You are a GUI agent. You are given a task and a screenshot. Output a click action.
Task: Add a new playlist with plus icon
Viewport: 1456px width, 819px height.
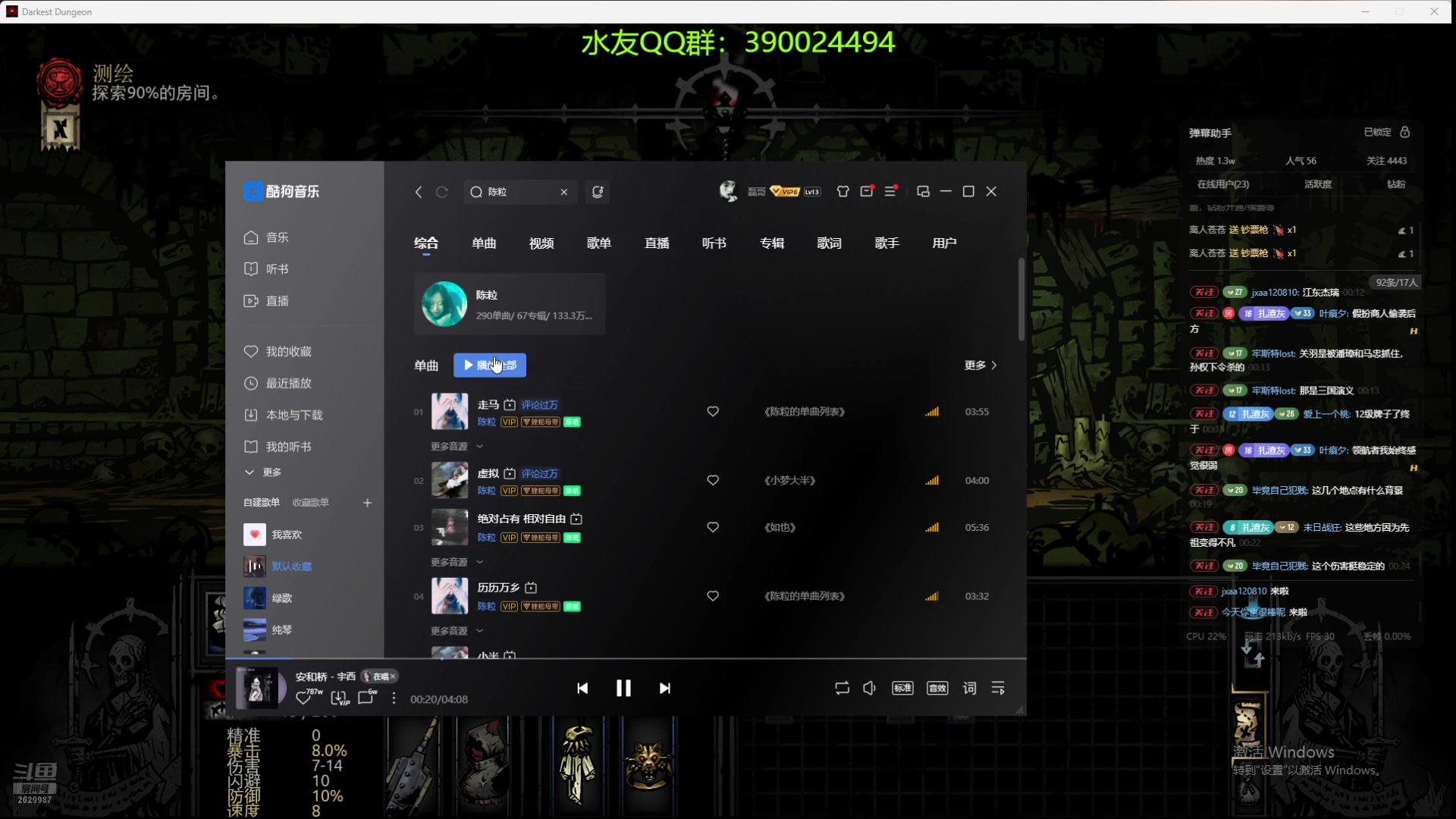point(367,503)
